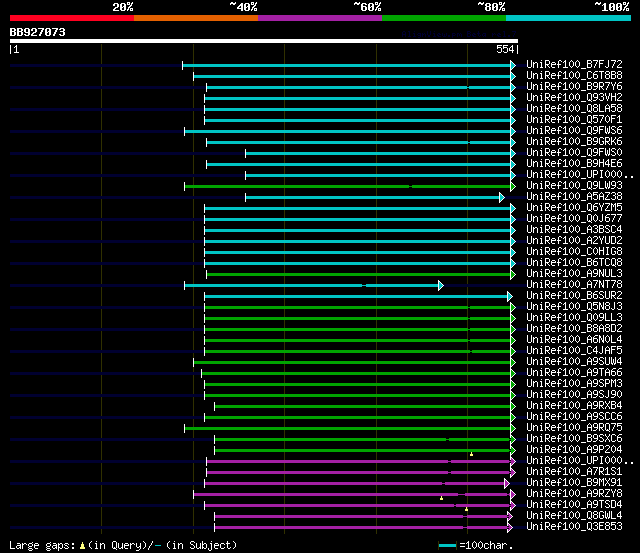Select the UniRef100_Q09LL3 label
The image size is (640, 553).
tap(574, 318)
